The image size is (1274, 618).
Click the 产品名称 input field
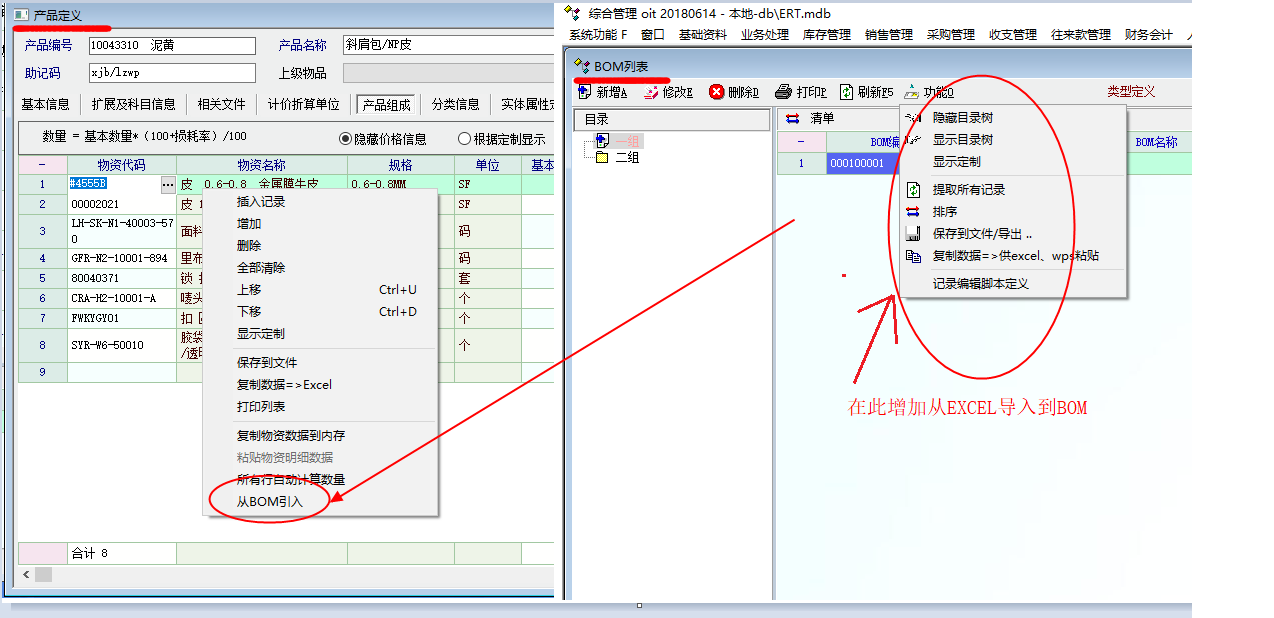click(446, 45)
